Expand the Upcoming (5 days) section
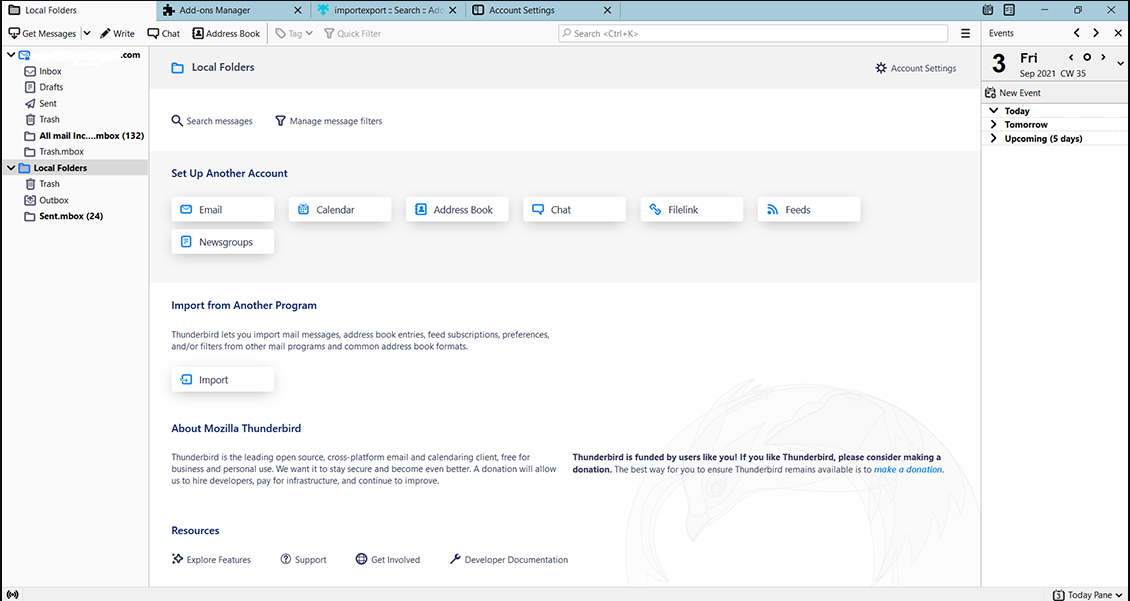 pyautogui.click(x=994, y=138)
